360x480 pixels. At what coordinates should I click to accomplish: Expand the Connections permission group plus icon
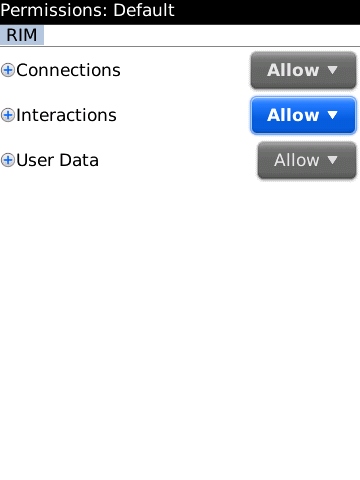pos(8,70)
